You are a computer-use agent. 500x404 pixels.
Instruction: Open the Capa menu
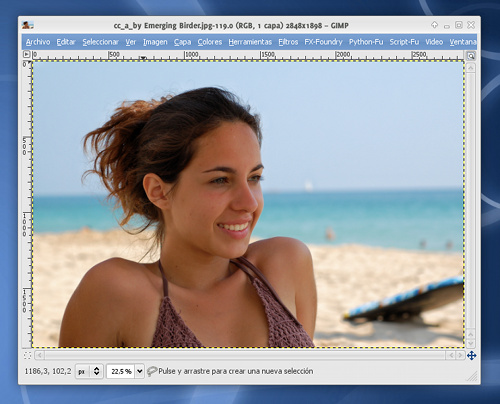point(182,42)
